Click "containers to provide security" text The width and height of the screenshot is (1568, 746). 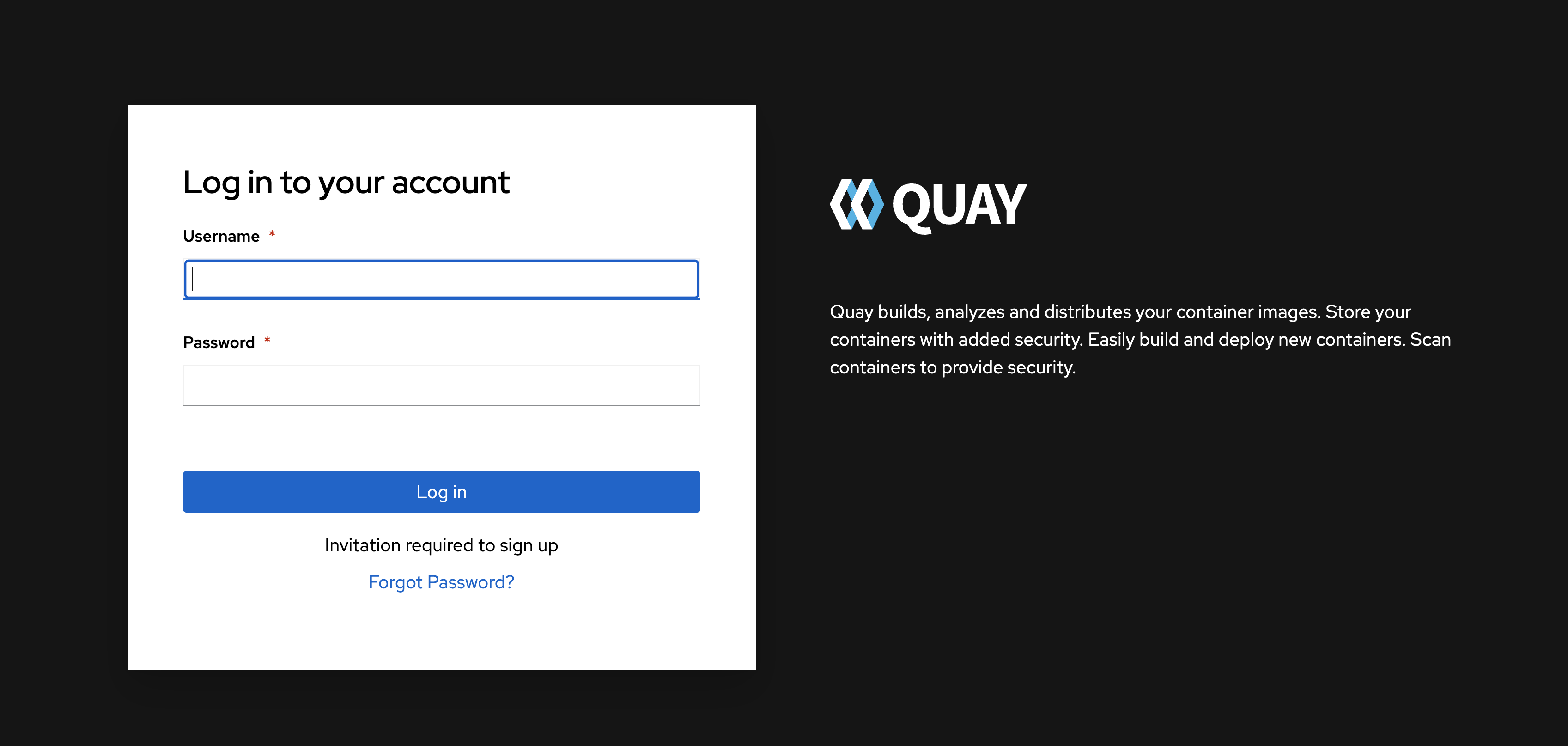click(x=953, y=368)
